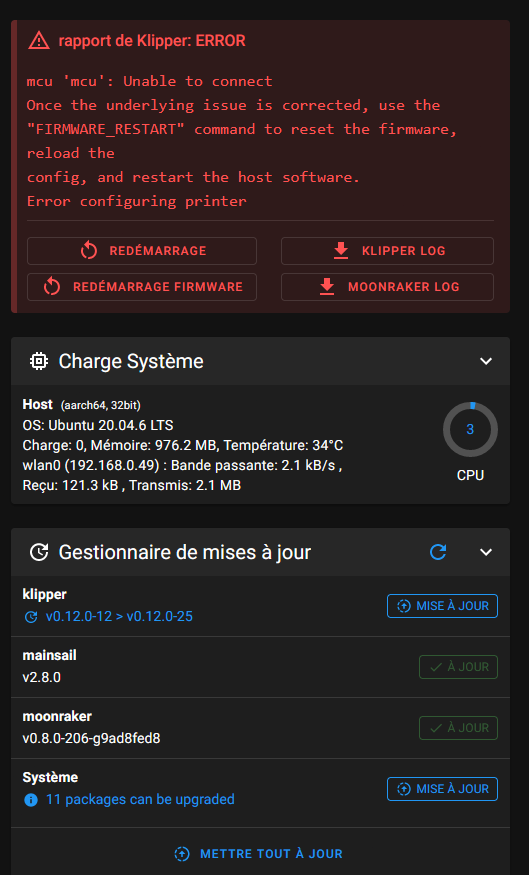Collapse the Charge Système panel
This screenshot has height=875, width=529.
tap(486, 361)
